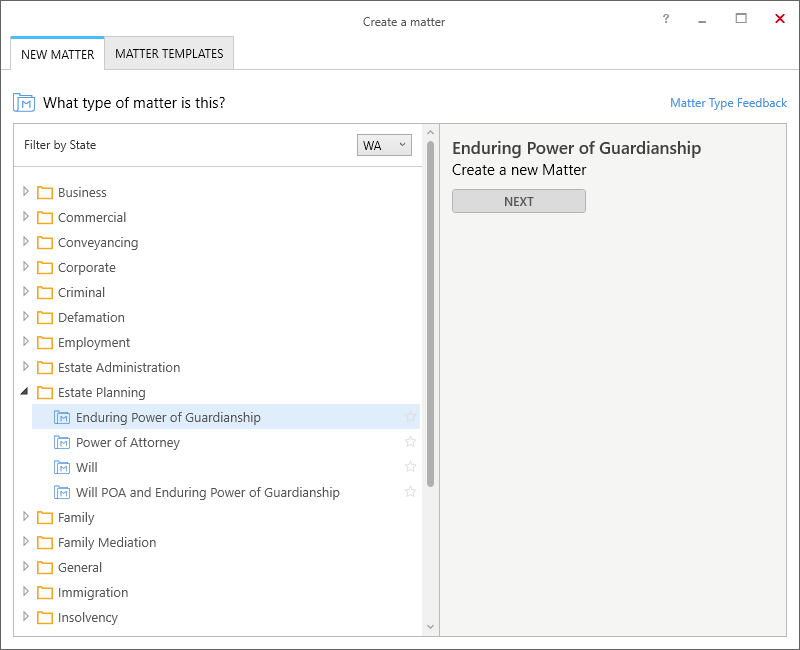The image size is (800, 650).
Task: Click the scroll down arrow of matter list
Action: (x=430, y=627)
